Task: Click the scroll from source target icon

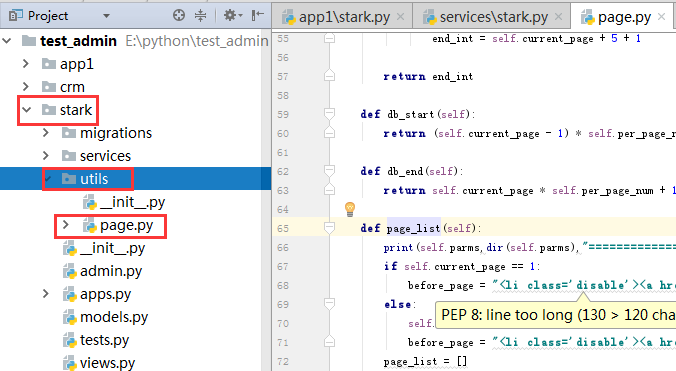Action: pyautogui.click(x=178, y=16)
